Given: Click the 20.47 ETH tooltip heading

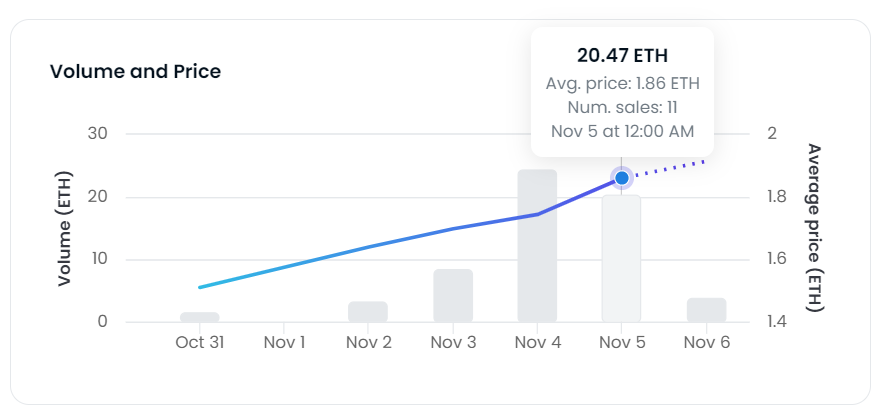Looking at the screenshot, I should tap(622, 56).
